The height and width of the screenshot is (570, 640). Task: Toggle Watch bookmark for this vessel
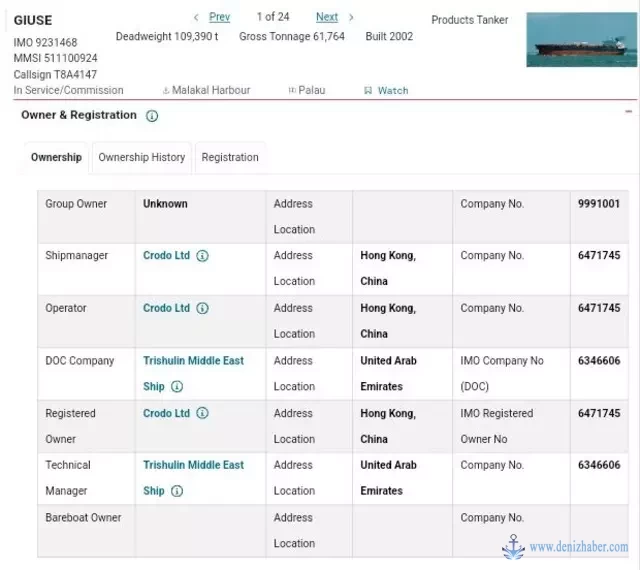point(386,91)
